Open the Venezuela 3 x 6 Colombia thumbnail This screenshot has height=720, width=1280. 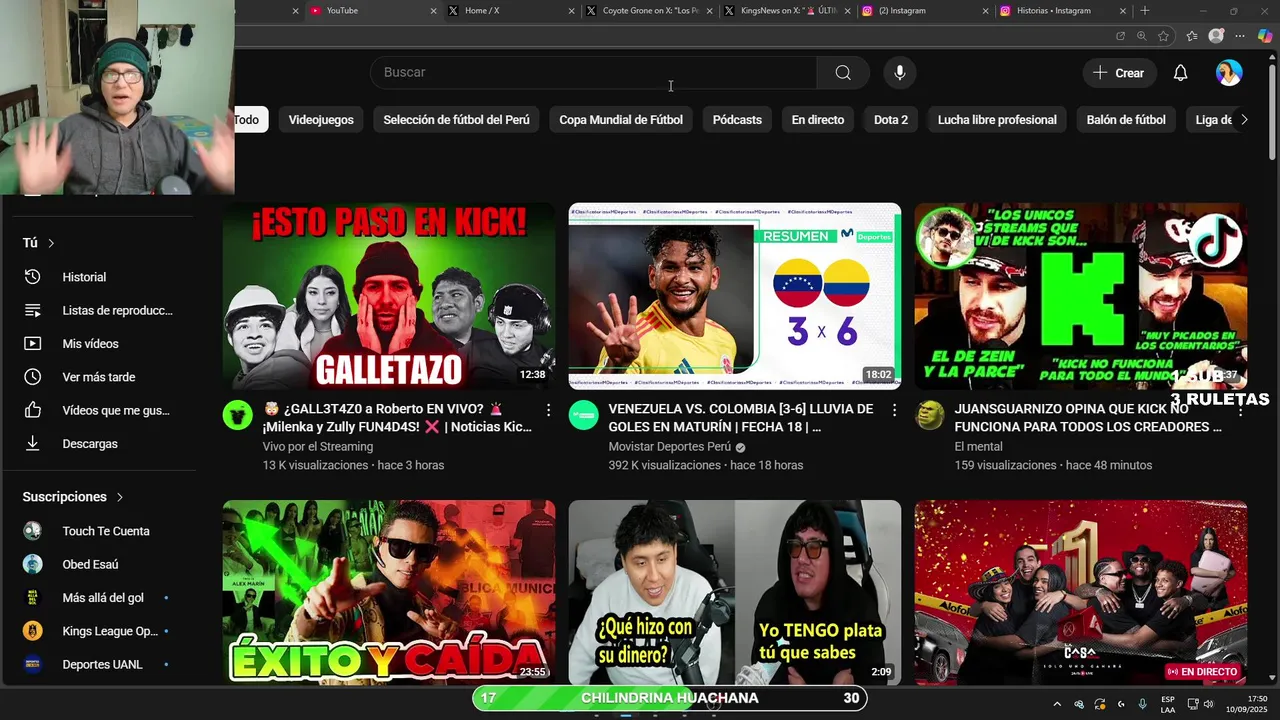click(x=735, y=296)
